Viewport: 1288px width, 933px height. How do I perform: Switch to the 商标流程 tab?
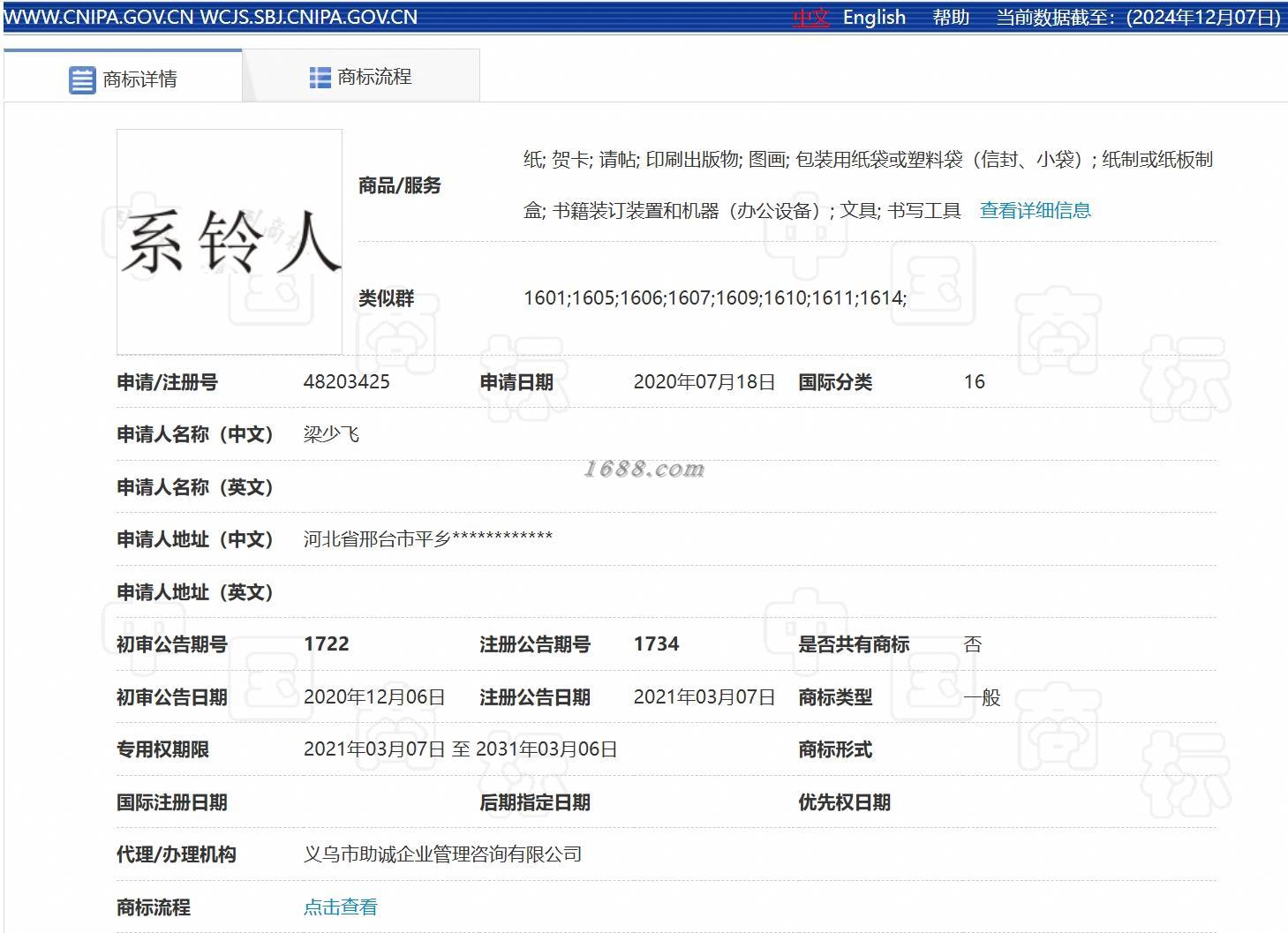pyautogui.click(x=361, y=77)
